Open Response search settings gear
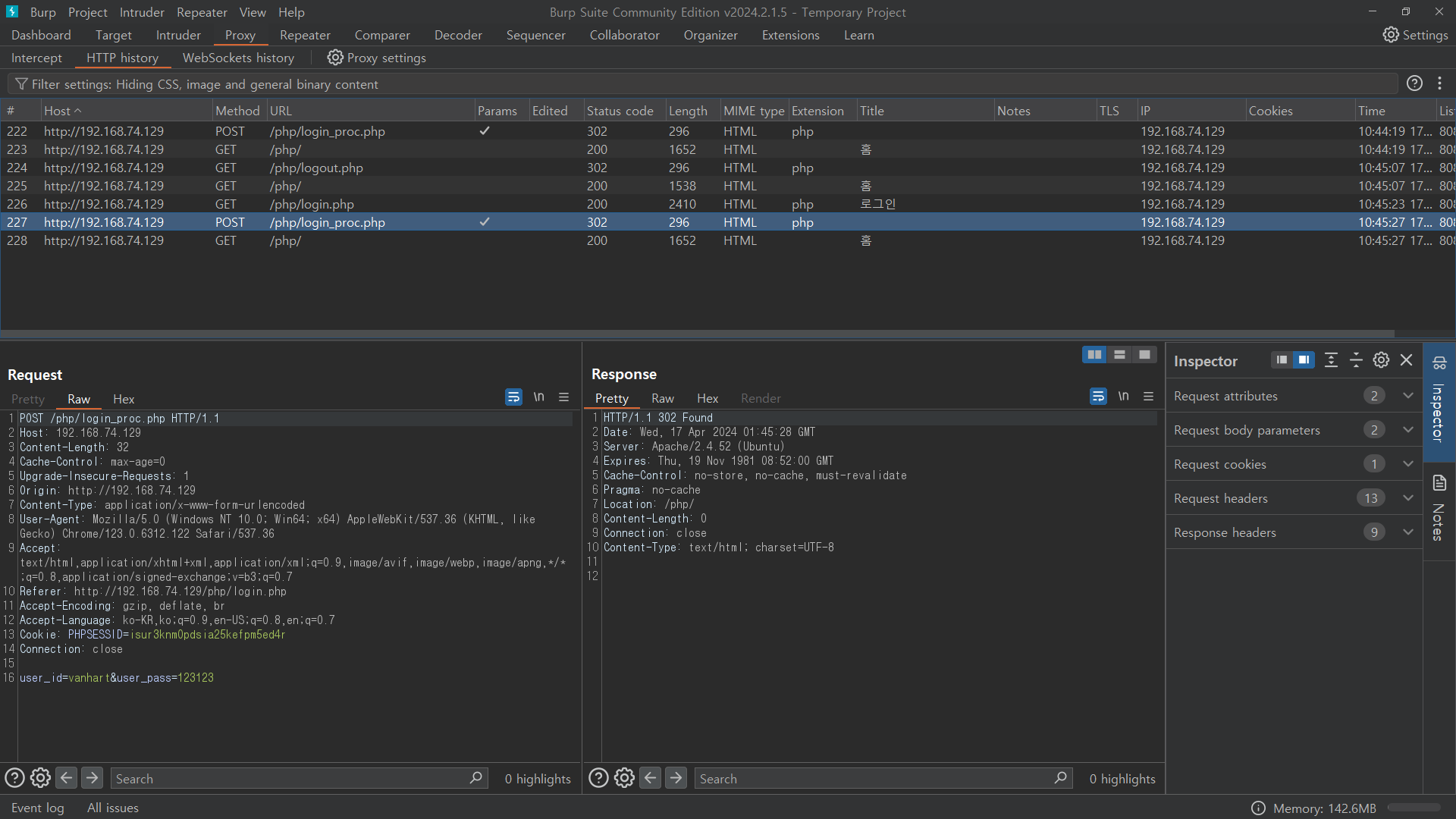This screenshot has height=819, width=1456. click(624, 778)
